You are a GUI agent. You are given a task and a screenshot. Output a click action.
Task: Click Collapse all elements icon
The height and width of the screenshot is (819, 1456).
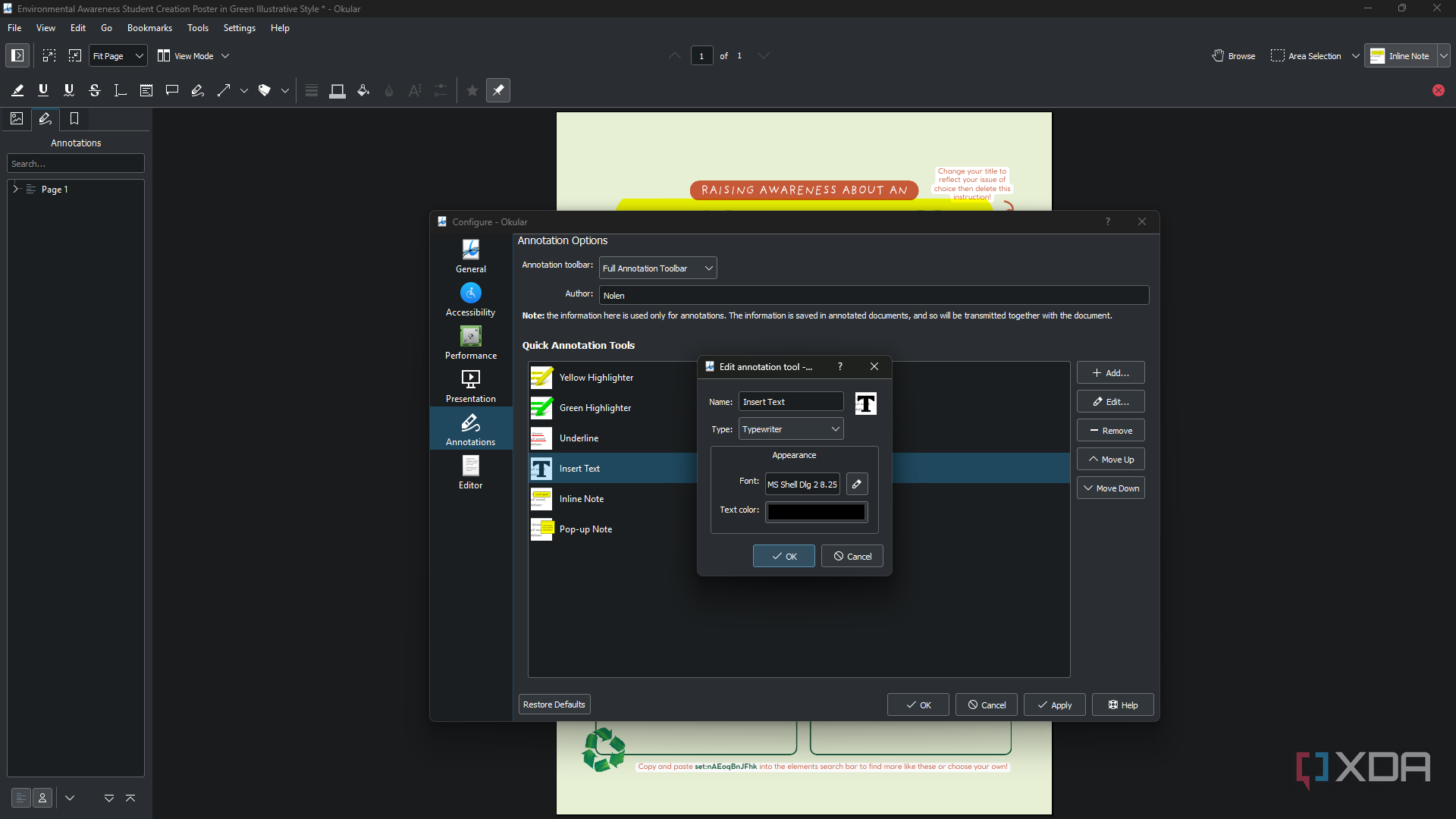click(x=130, y=798)
